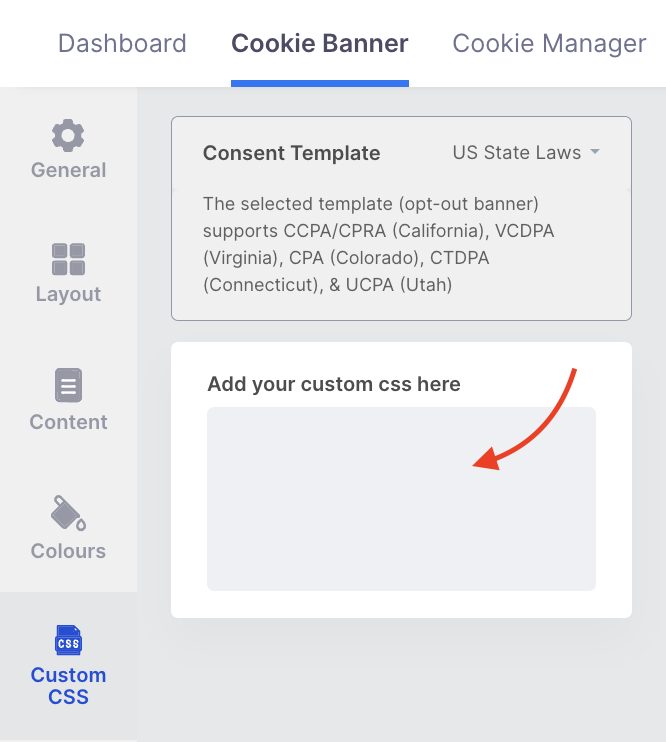Click the Custom CSS label text
The image size is (666, 742).
click(x=68, y=686)
